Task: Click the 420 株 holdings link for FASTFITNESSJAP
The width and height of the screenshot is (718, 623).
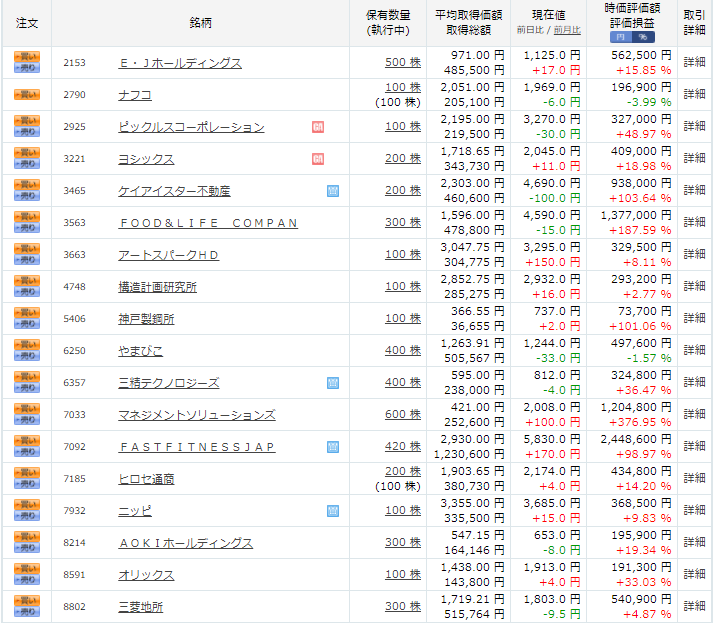Action: click(403, 446)
